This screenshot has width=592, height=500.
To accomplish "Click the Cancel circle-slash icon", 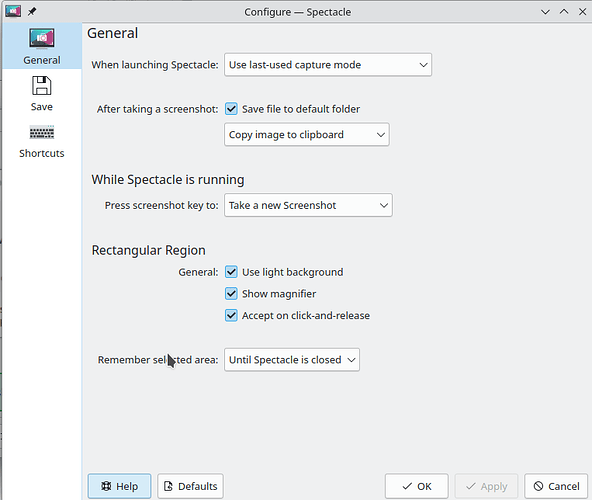I will tap(538, 486).
